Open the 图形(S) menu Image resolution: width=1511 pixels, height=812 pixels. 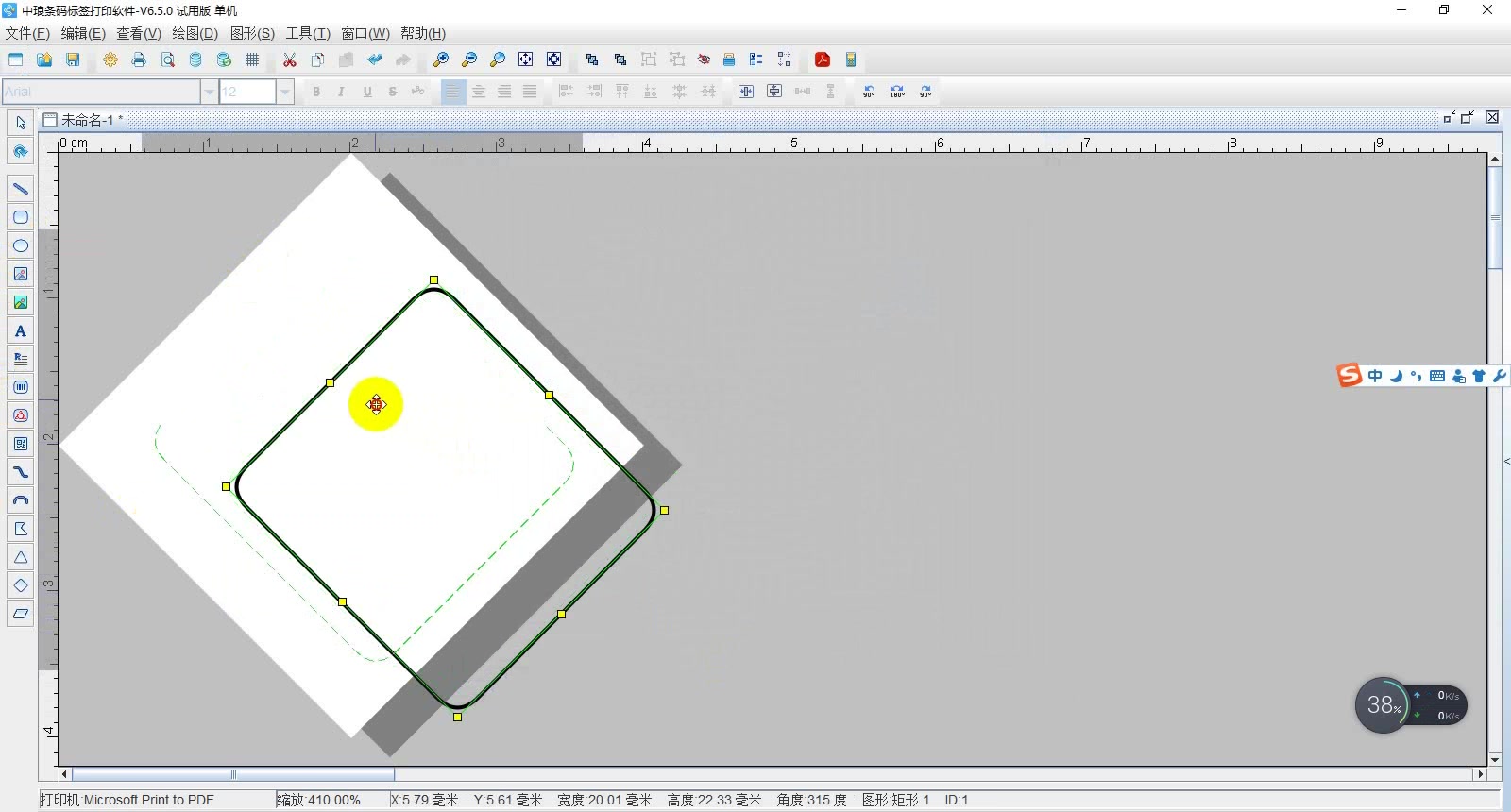[252, 33]
